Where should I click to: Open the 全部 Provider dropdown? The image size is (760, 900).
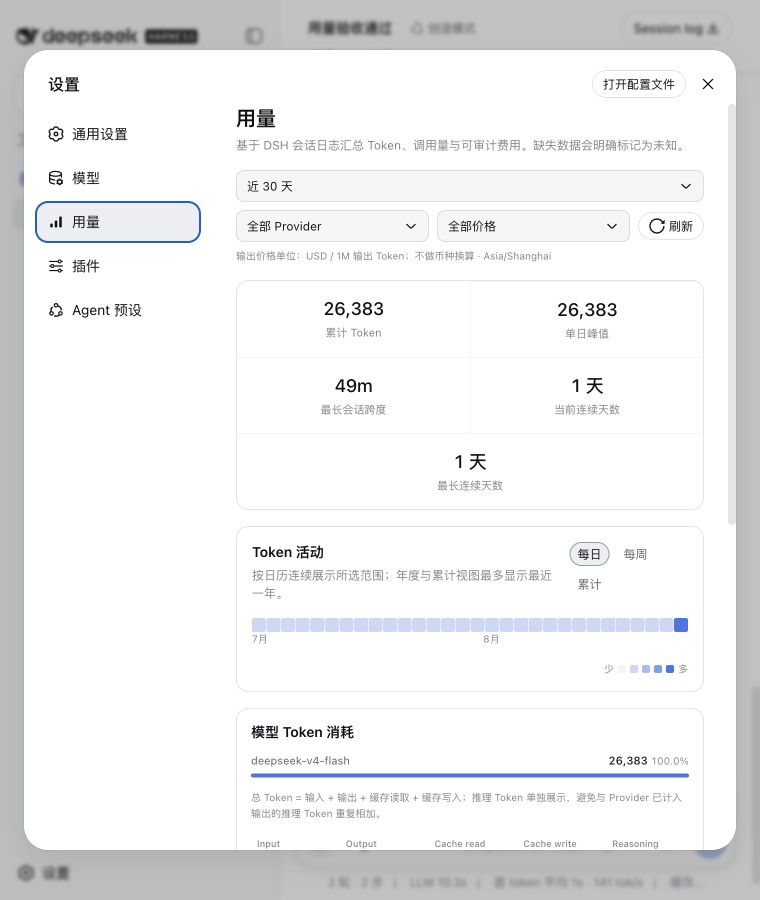pyautogui.click(x=332, y=226)
